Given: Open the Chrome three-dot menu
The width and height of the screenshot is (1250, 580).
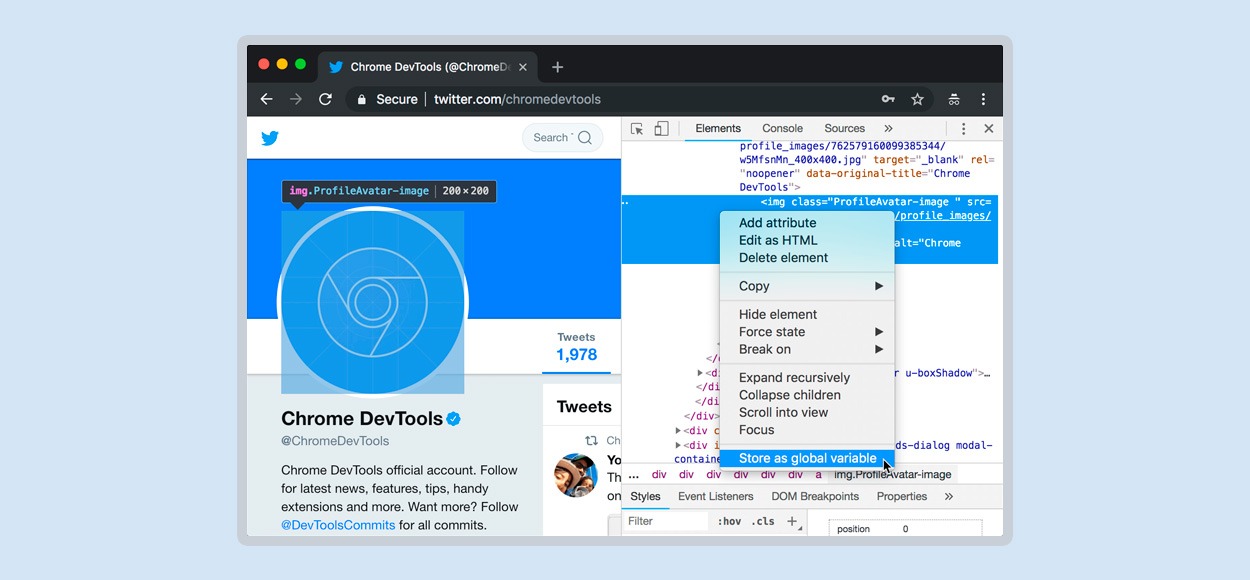Looking at the screenshot, I should (983, 99).
